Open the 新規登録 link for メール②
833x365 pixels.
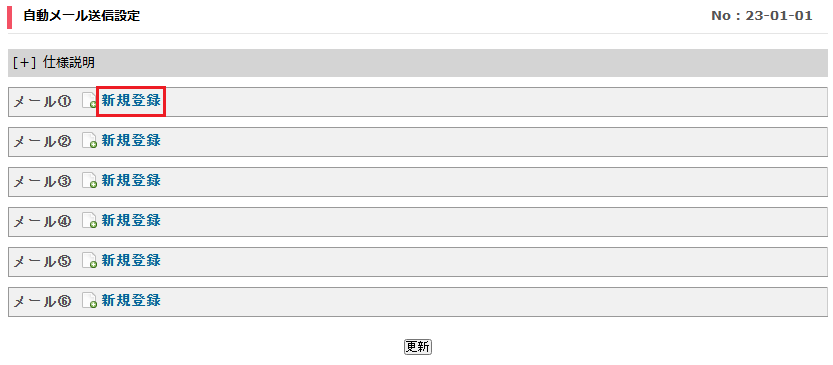point(131,141)
